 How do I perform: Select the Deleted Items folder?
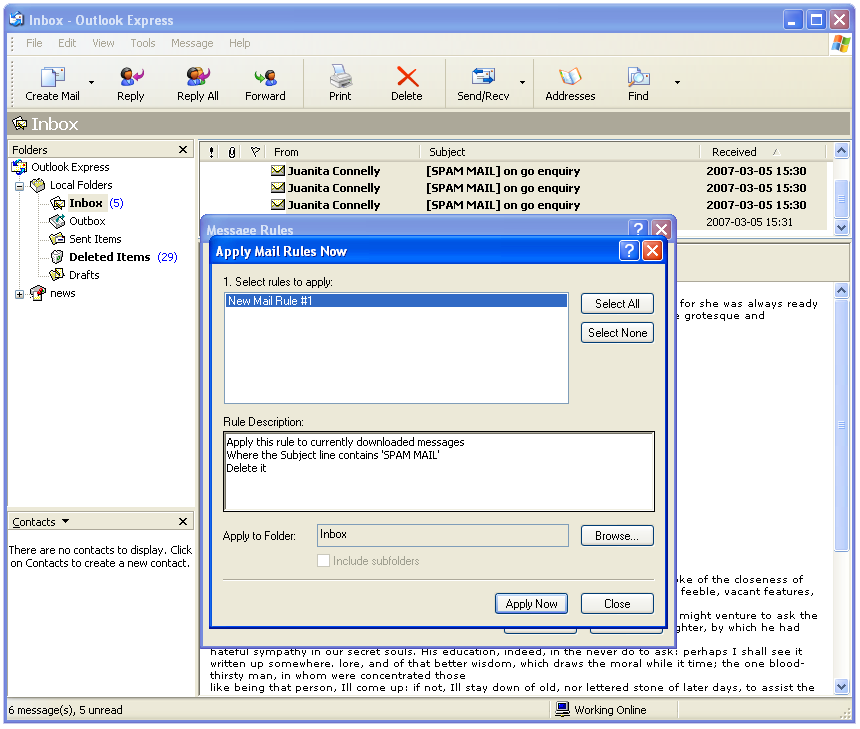pos(110,257)
